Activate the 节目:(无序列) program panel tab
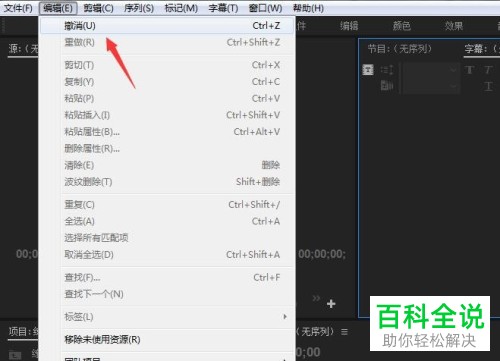Screen dimensions: 500x361 (400, 49)
